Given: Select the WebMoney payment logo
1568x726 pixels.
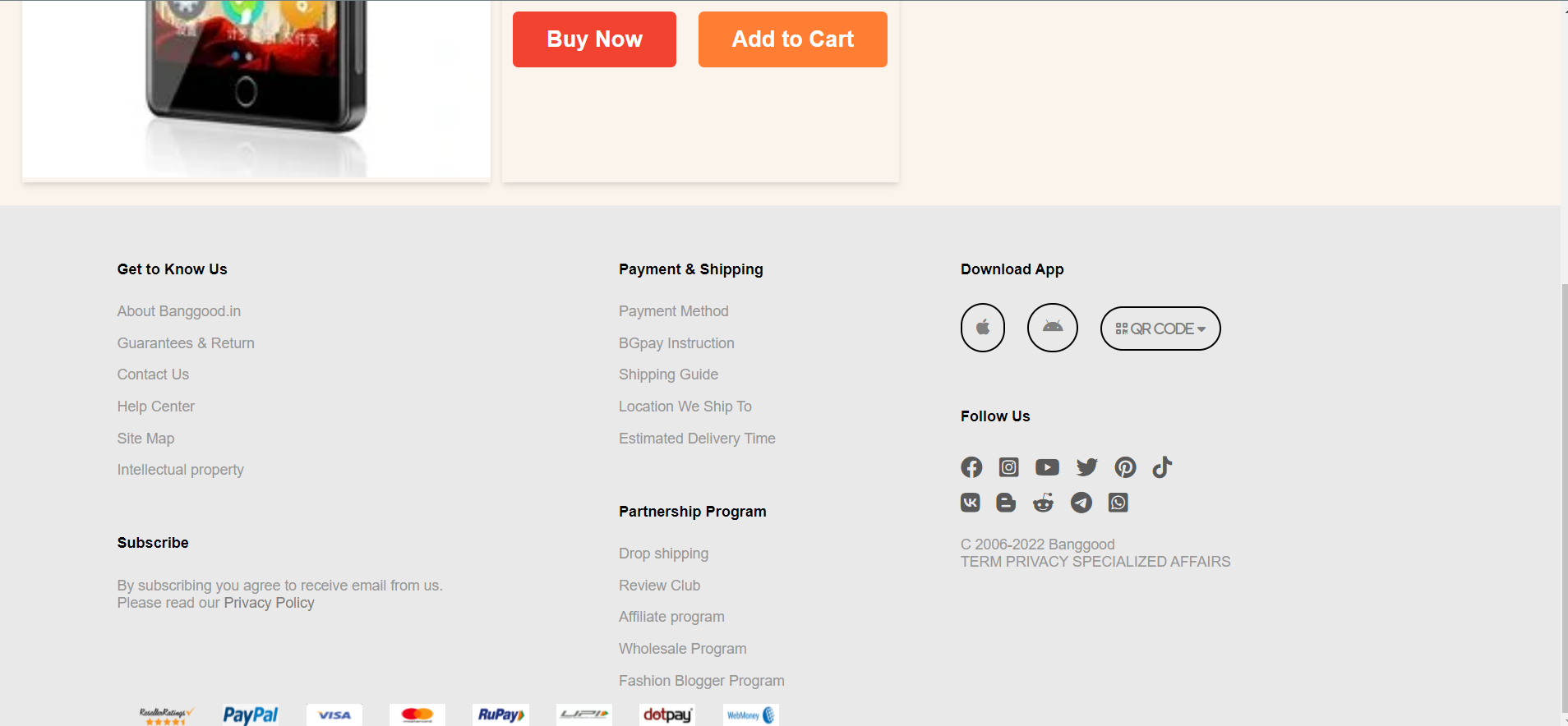Looking at the screenshot, I should point(750,715).
